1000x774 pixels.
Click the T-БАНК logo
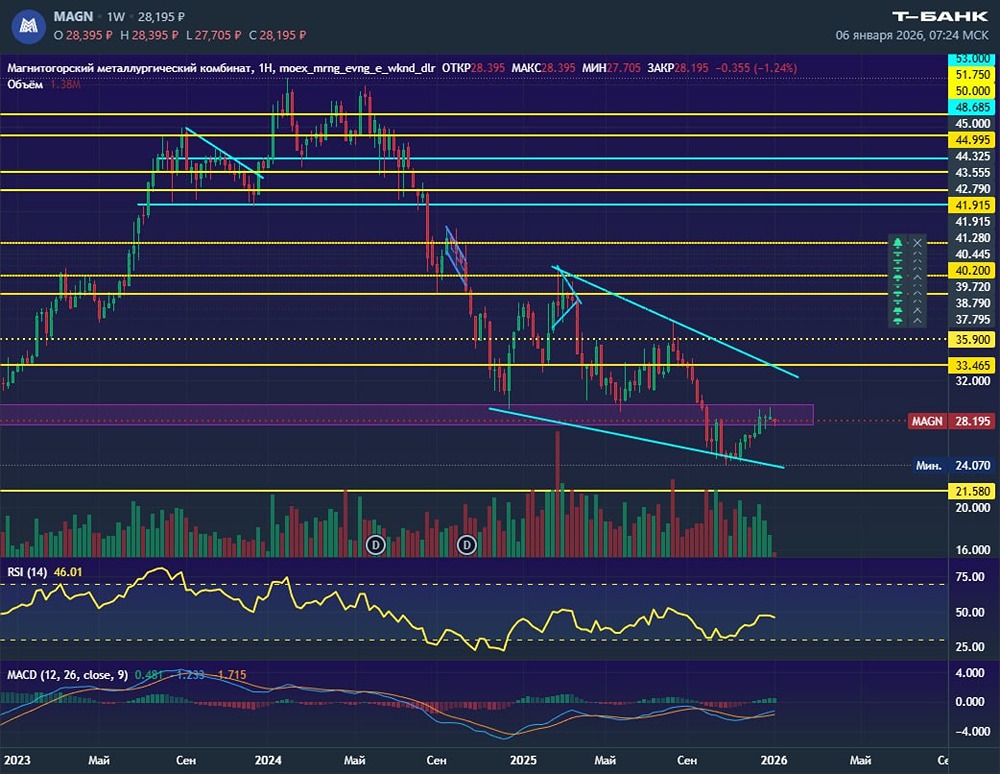(939, 17)
